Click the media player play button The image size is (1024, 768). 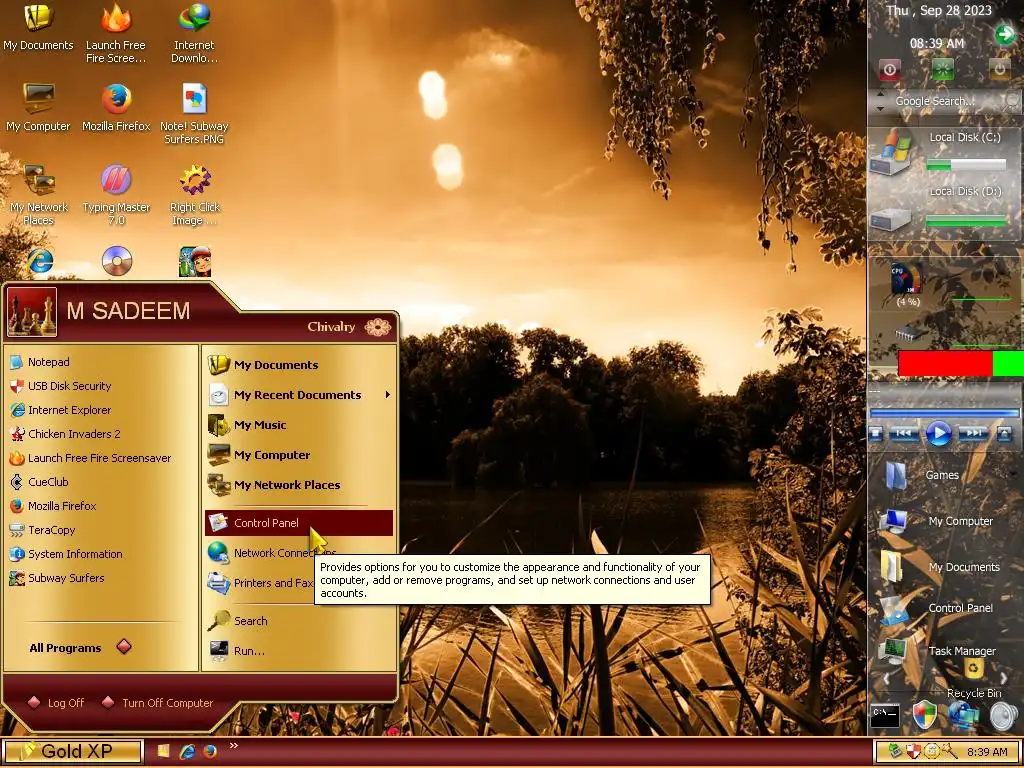tap(938, 434)
